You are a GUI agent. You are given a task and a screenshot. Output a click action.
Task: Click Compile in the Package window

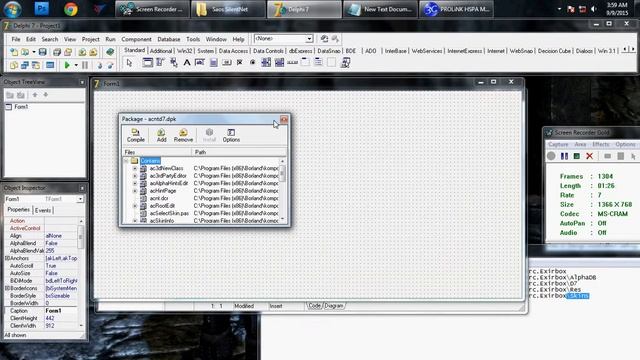[136, 135]
